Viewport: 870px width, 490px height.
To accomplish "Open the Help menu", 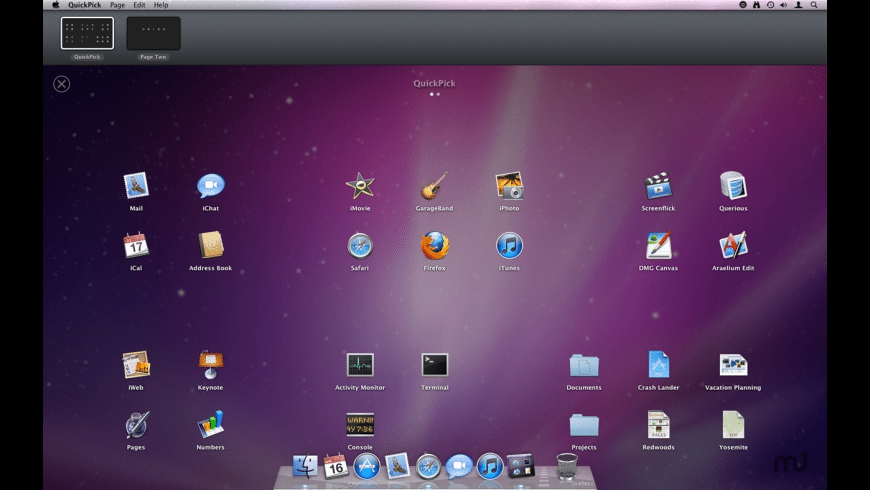I will coord(161,5).
